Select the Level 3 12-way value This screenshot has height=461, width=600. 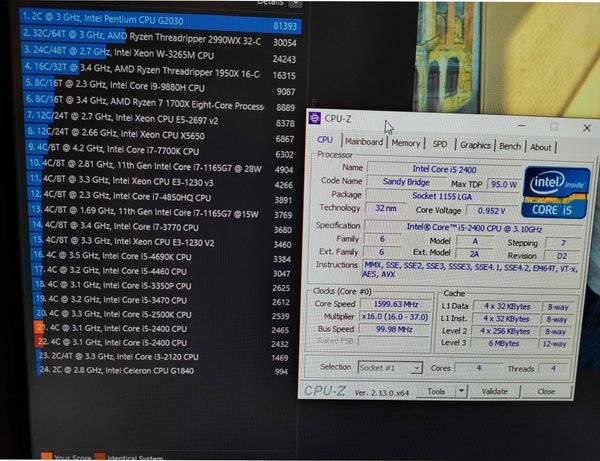pos(554,344)
